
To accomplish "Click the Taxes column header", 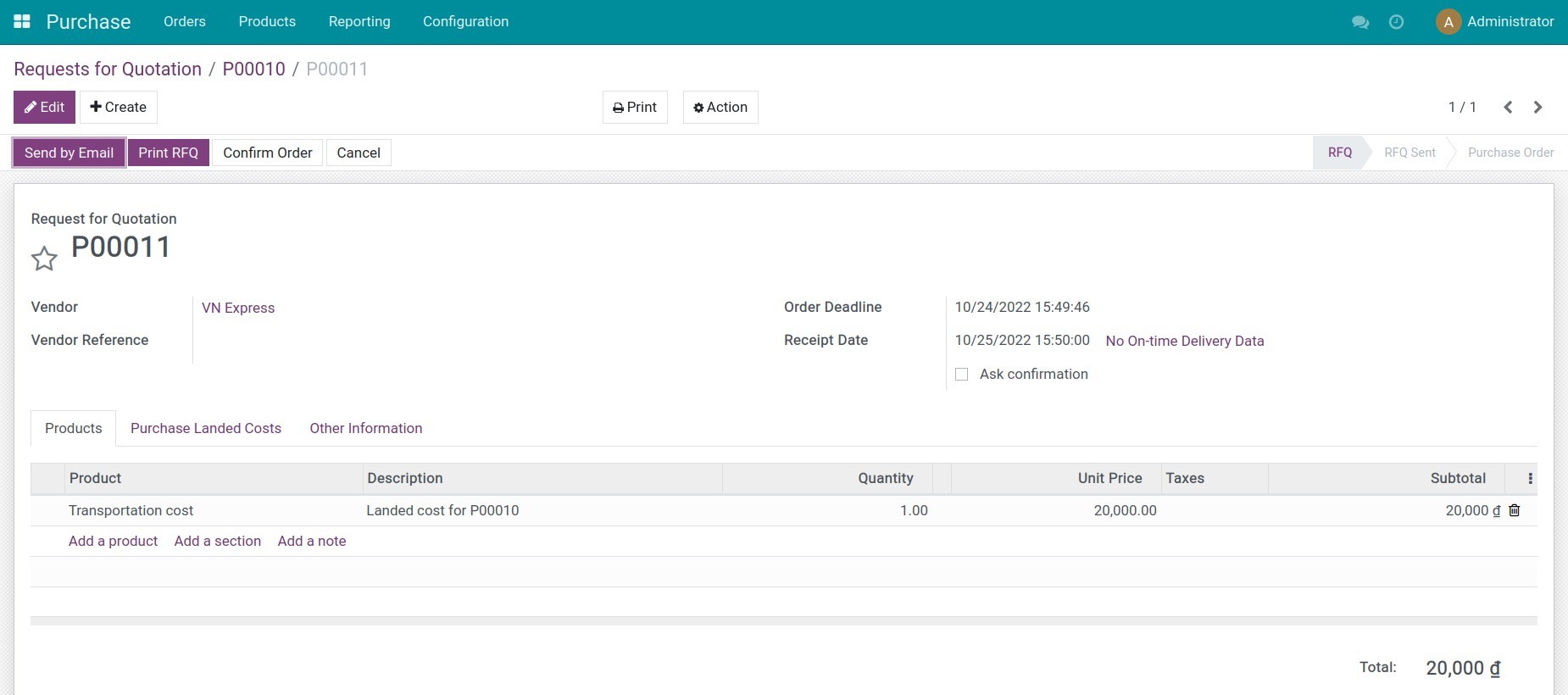I will [1215, 478].
